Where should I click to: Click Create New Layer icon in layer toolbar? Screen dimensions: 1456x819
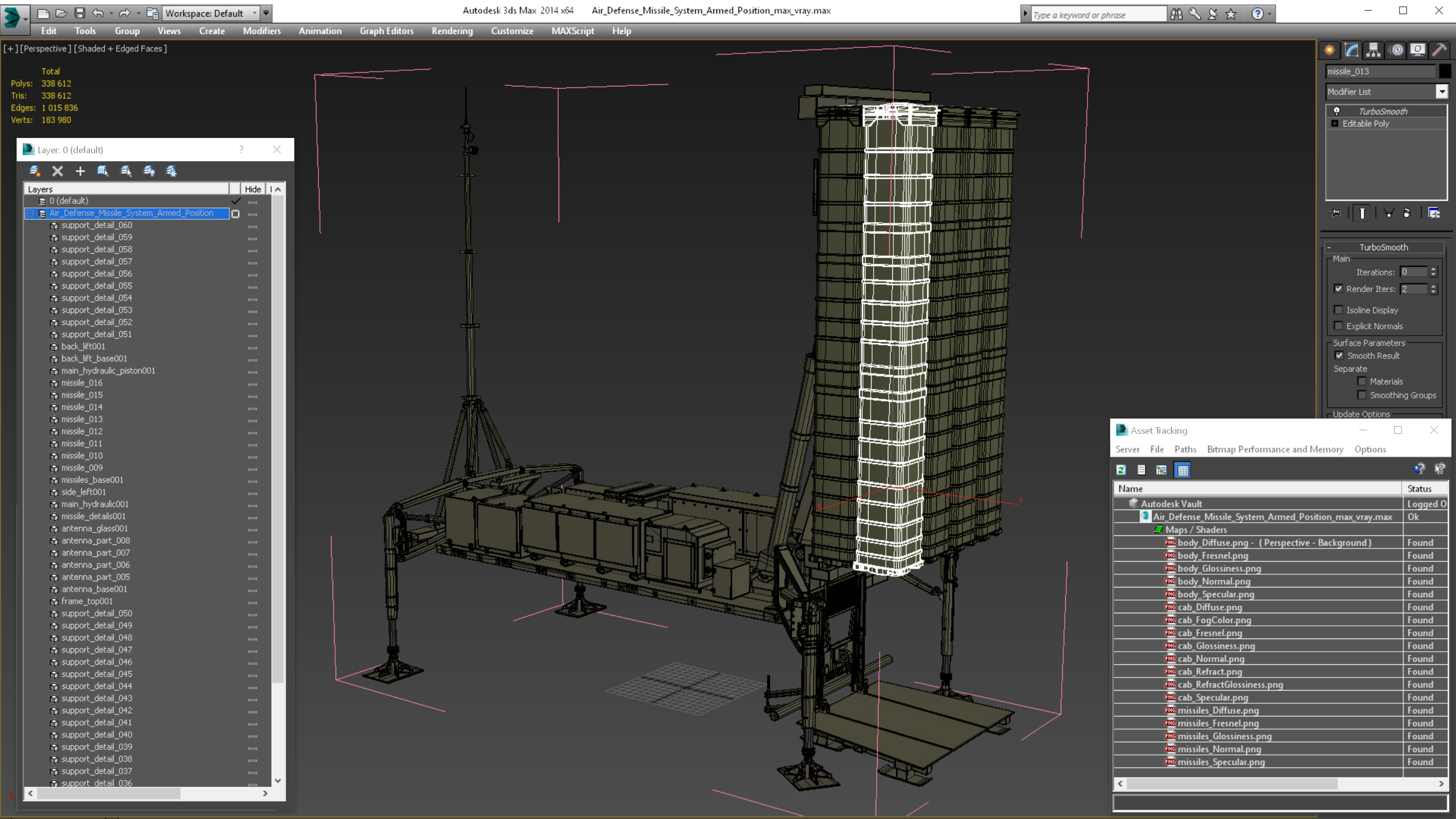34,171
